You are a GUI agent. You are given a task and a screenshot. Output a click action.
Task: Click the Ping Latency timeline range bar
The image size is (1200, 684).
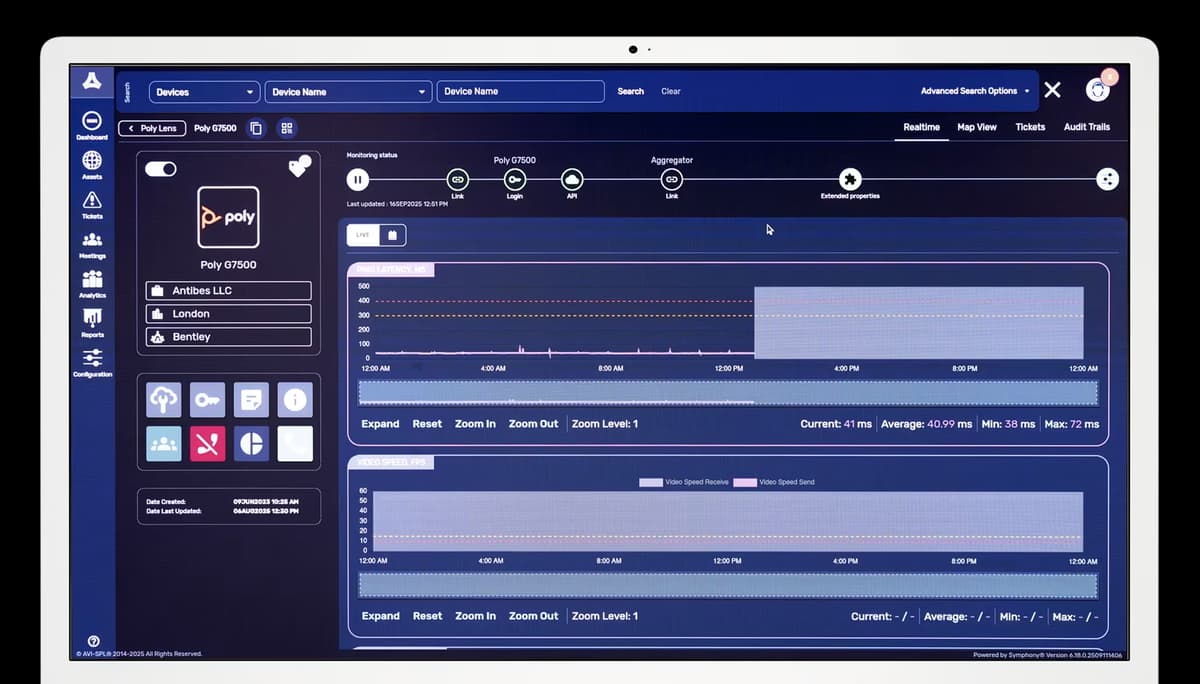[728, 392]
